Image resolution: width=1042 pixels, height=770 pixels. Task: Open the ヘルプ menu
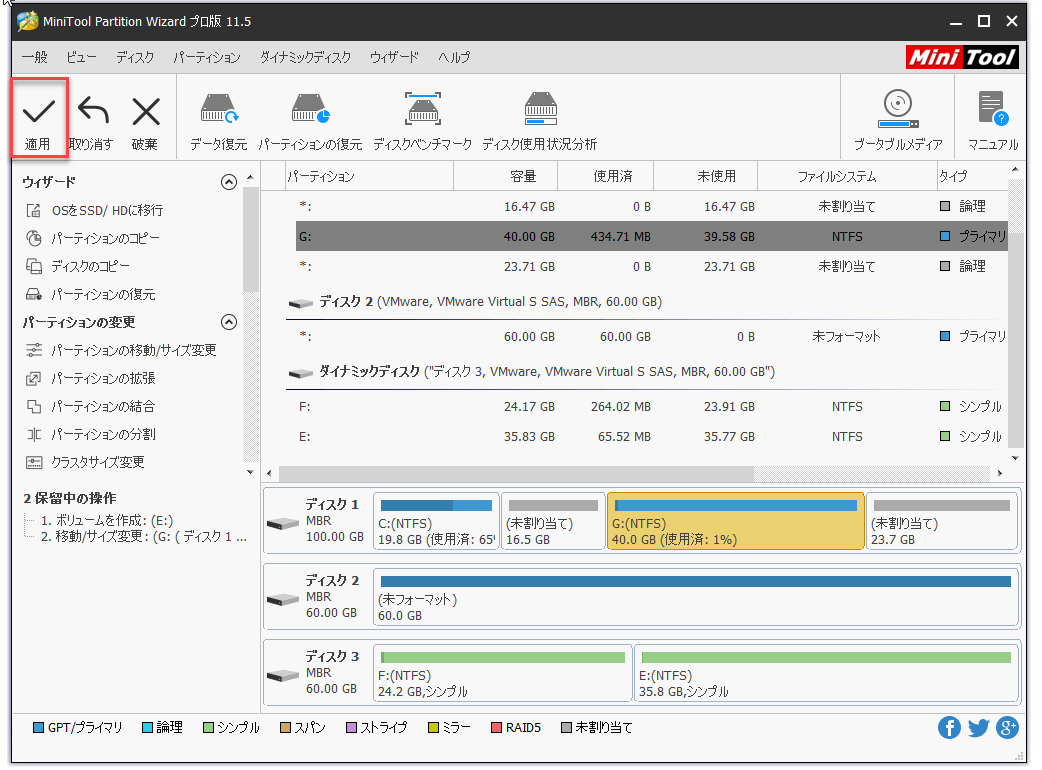click(453, 57)
